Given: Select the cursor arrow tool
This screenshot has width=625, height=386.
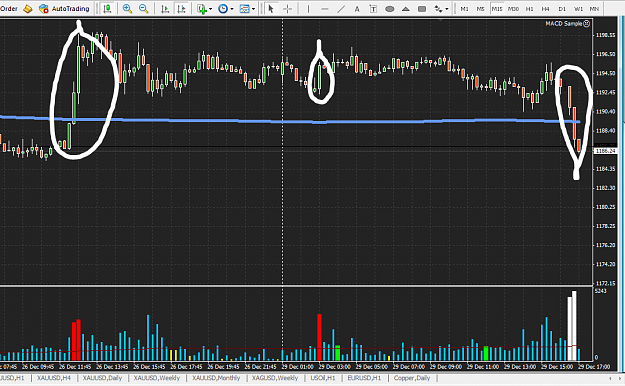Looking at the screenshot, I should tap(271, 8).
